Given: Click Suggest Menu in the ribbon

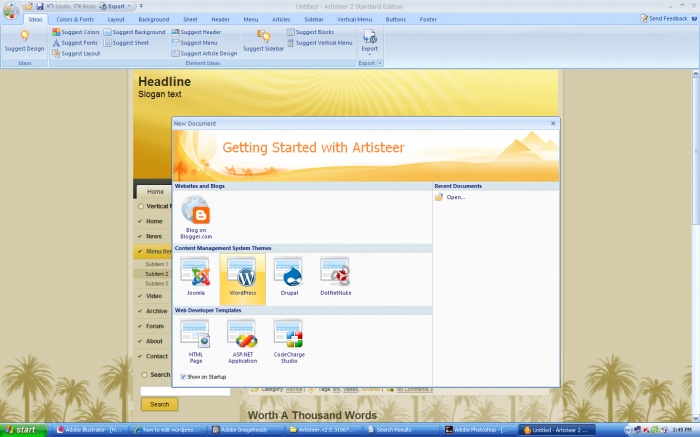Looking at the screenshot, I should [x=195, y=43].
